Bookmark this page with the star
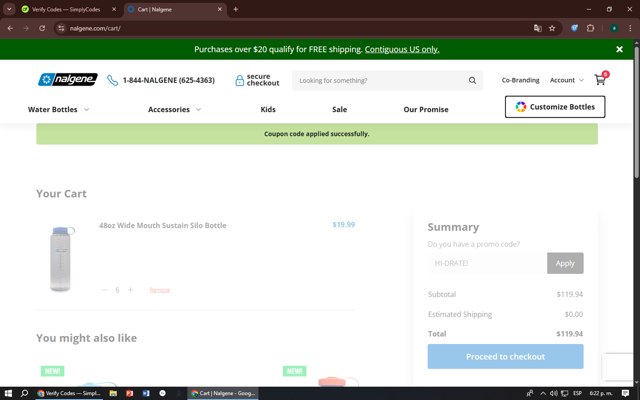The image size is (640, 400). 552,28
